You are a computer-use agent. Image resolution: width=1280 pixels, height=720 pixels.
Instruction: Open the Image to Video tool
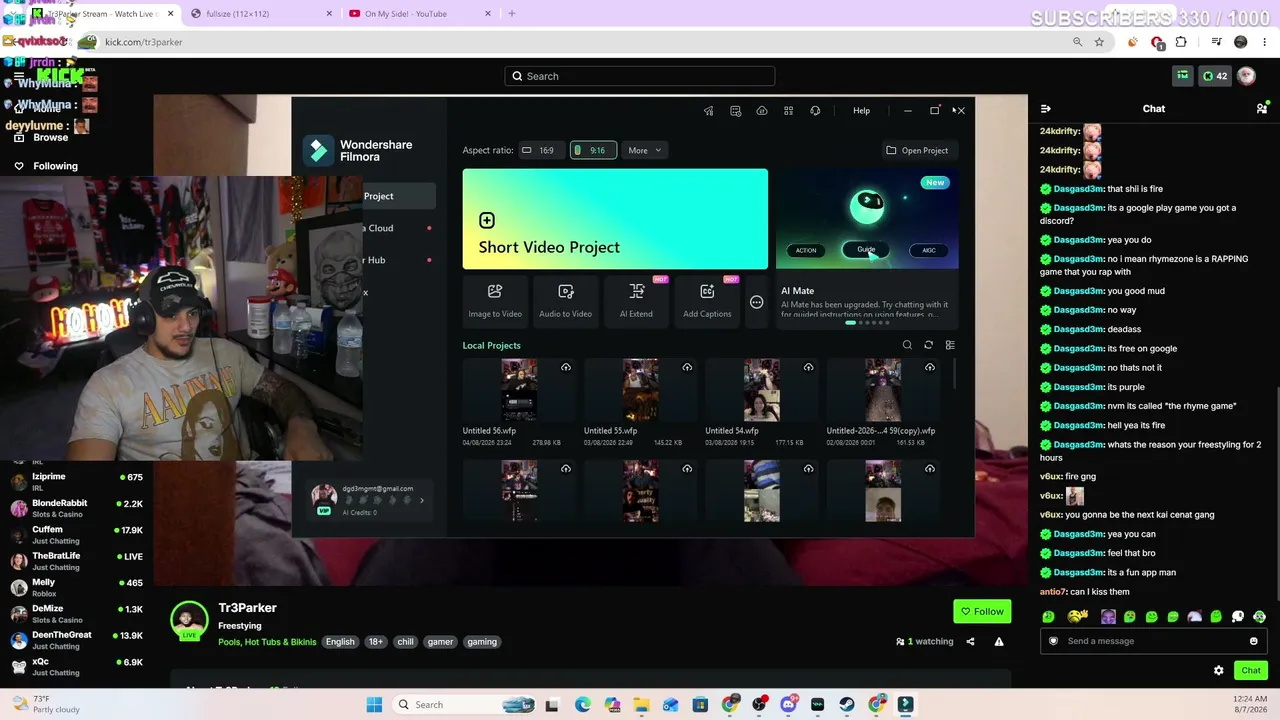(x=495, y=300)
